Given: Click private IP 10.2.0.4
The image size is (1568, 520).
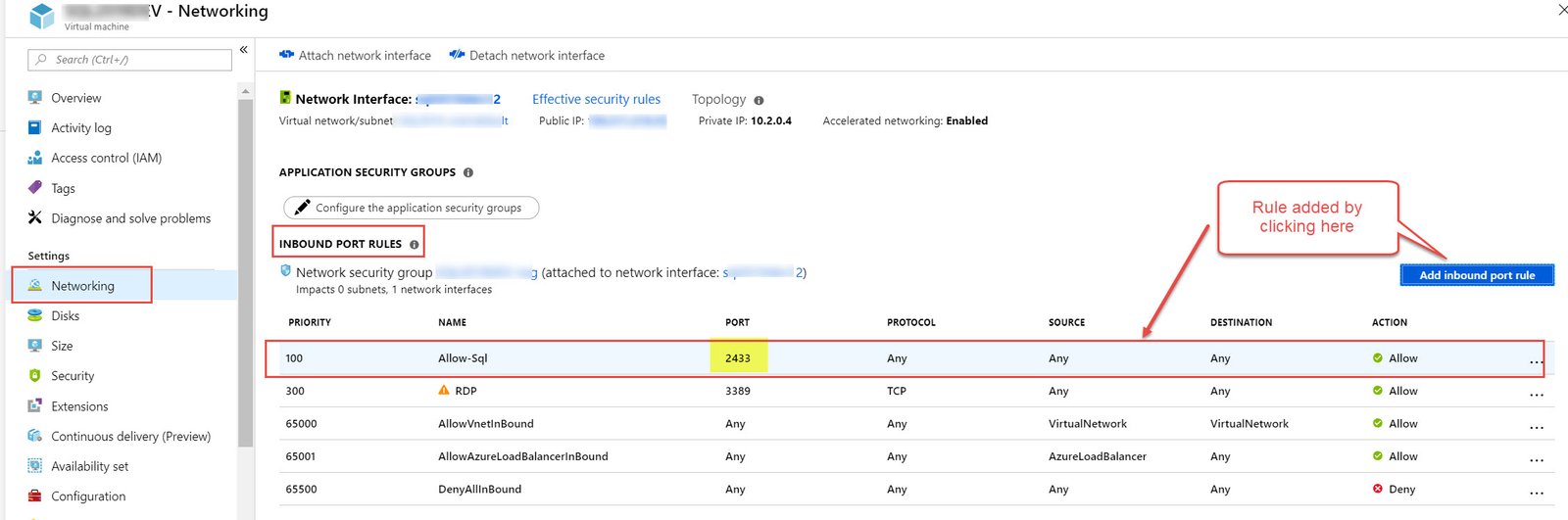Looking at the screenshot, I should 771,121.
